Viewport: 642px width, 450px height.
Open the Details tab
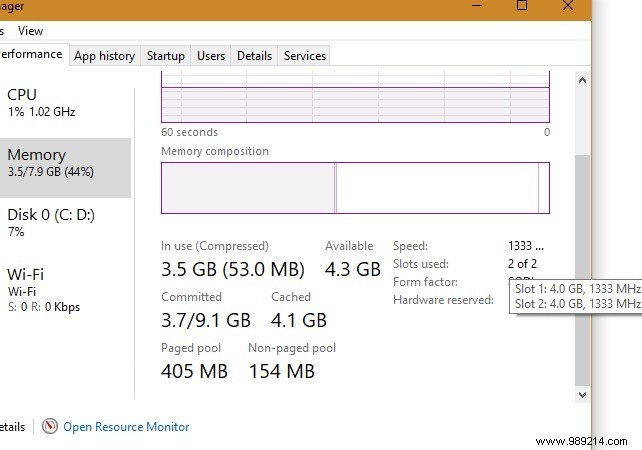254,56
